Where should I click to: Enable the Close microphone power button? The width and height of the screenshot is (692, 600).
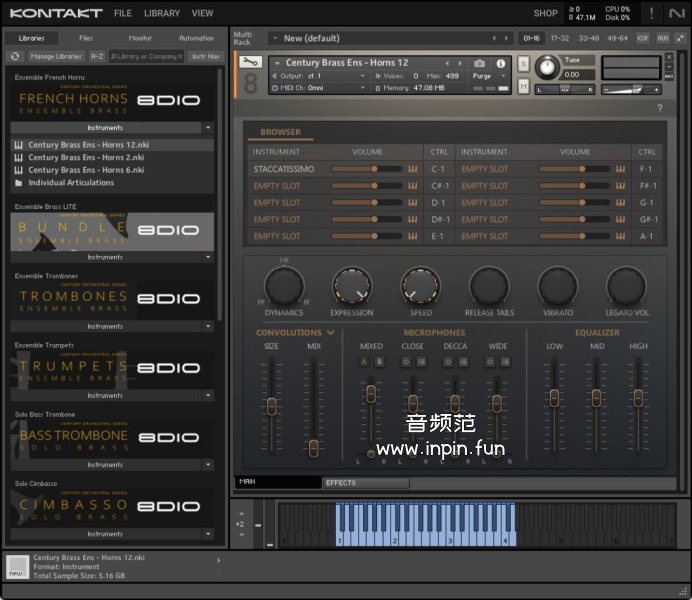click(406, 362)
